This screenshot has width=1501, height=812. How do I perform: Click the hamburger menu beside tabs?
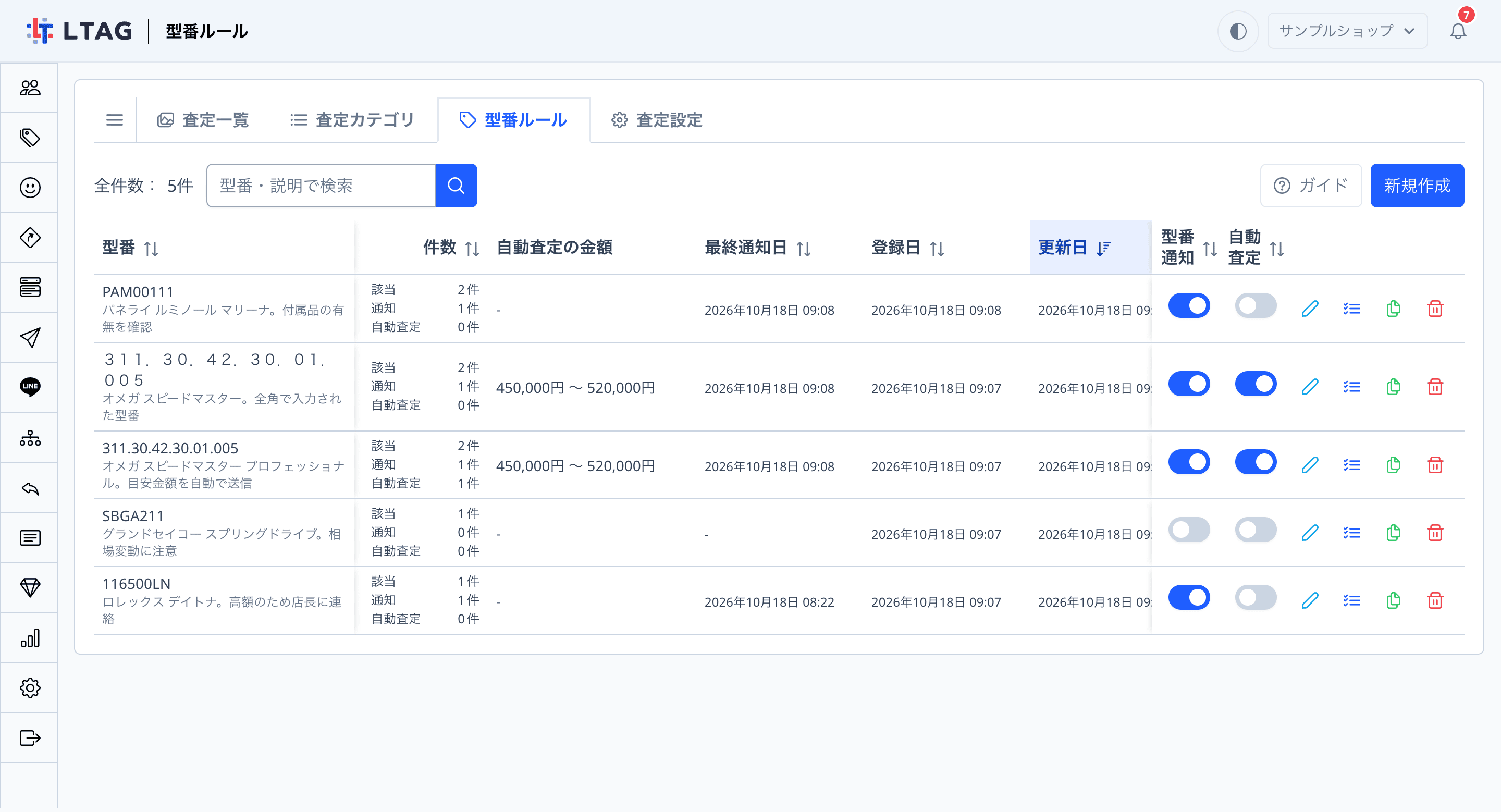(x=114, y=120)
